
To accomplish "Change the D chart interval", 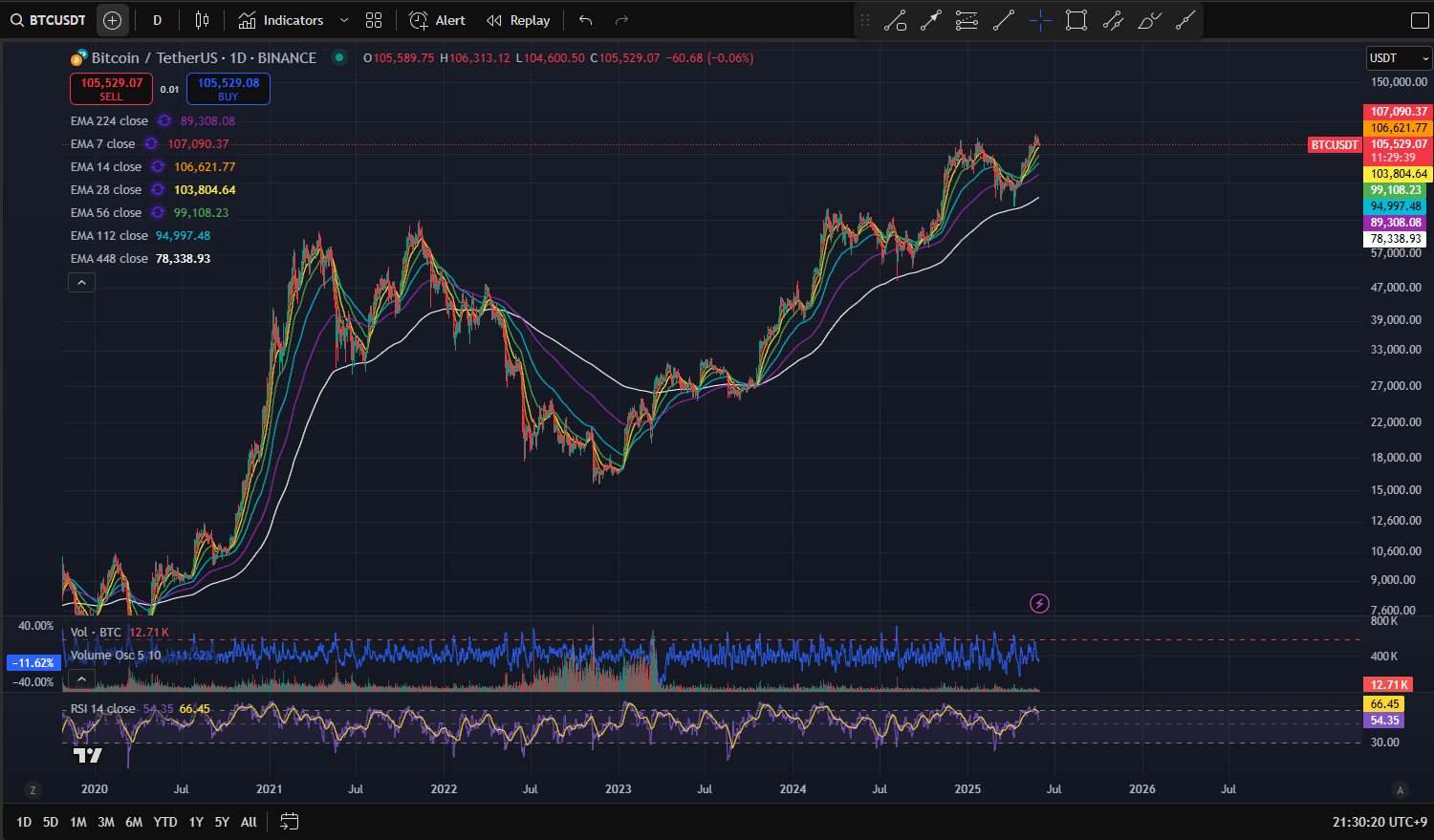I will tap(158, 20).
